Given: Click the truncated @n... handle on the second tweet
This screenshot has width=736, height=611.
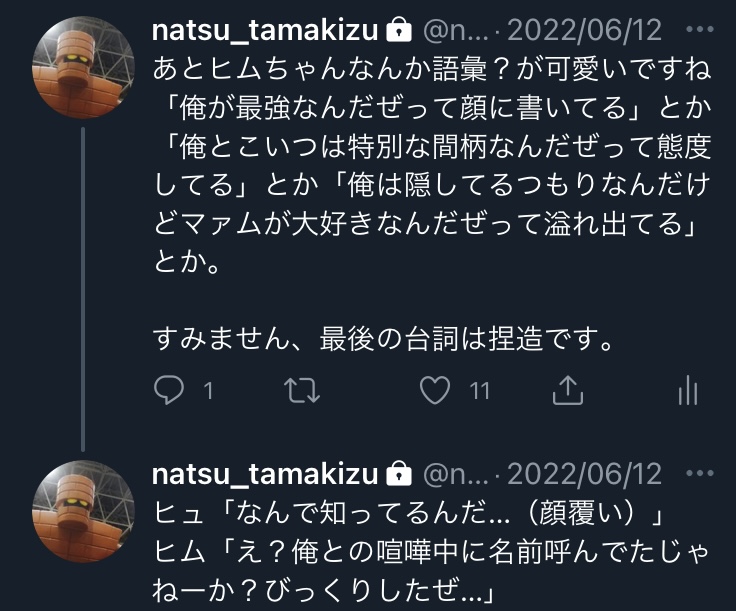Looking at the screenshot, I should [455, 472].
